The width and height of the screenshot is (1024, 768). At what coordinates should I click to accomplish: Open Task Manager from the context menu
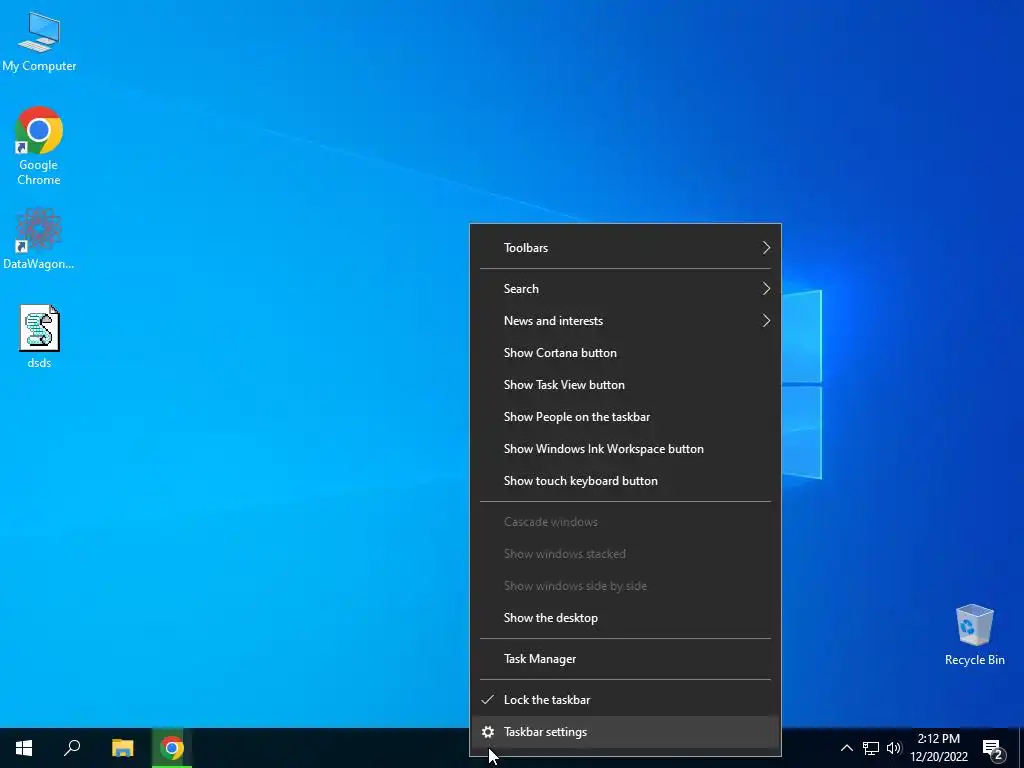(x=625, y=659)
